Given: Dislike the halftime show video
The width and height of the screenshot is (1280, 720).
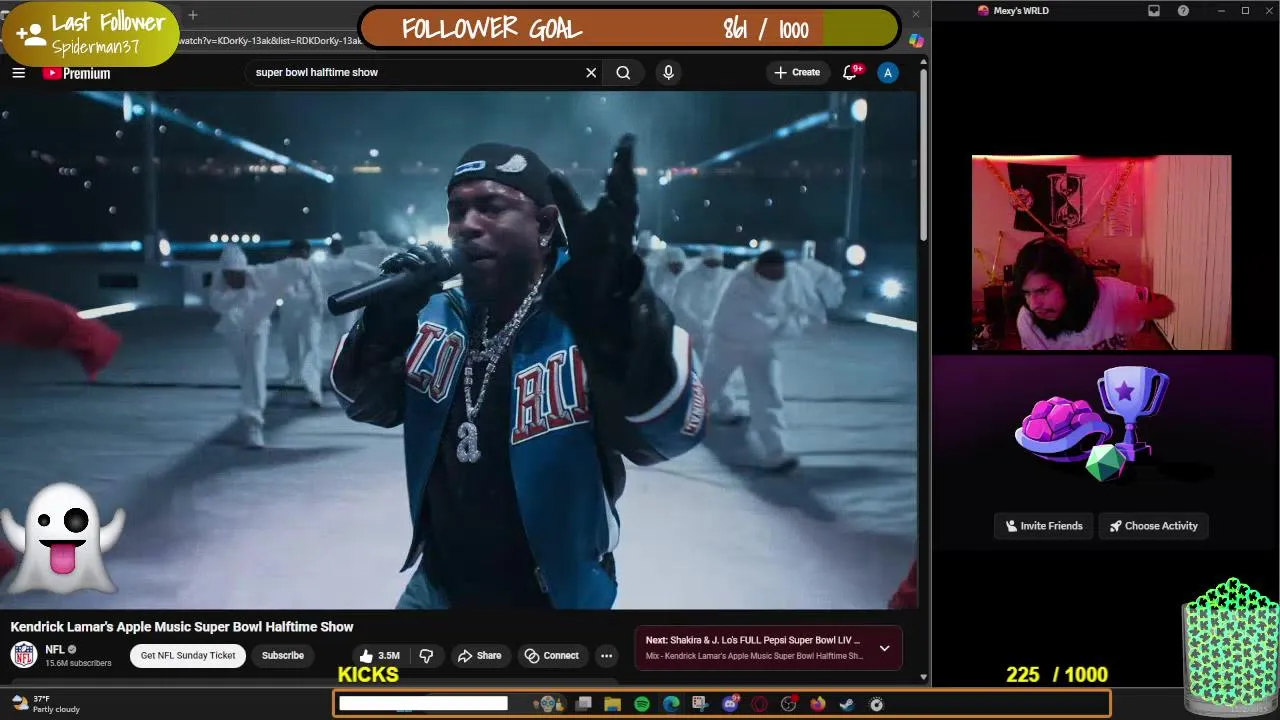Looking at the screenshot, I should coord(426,656).
